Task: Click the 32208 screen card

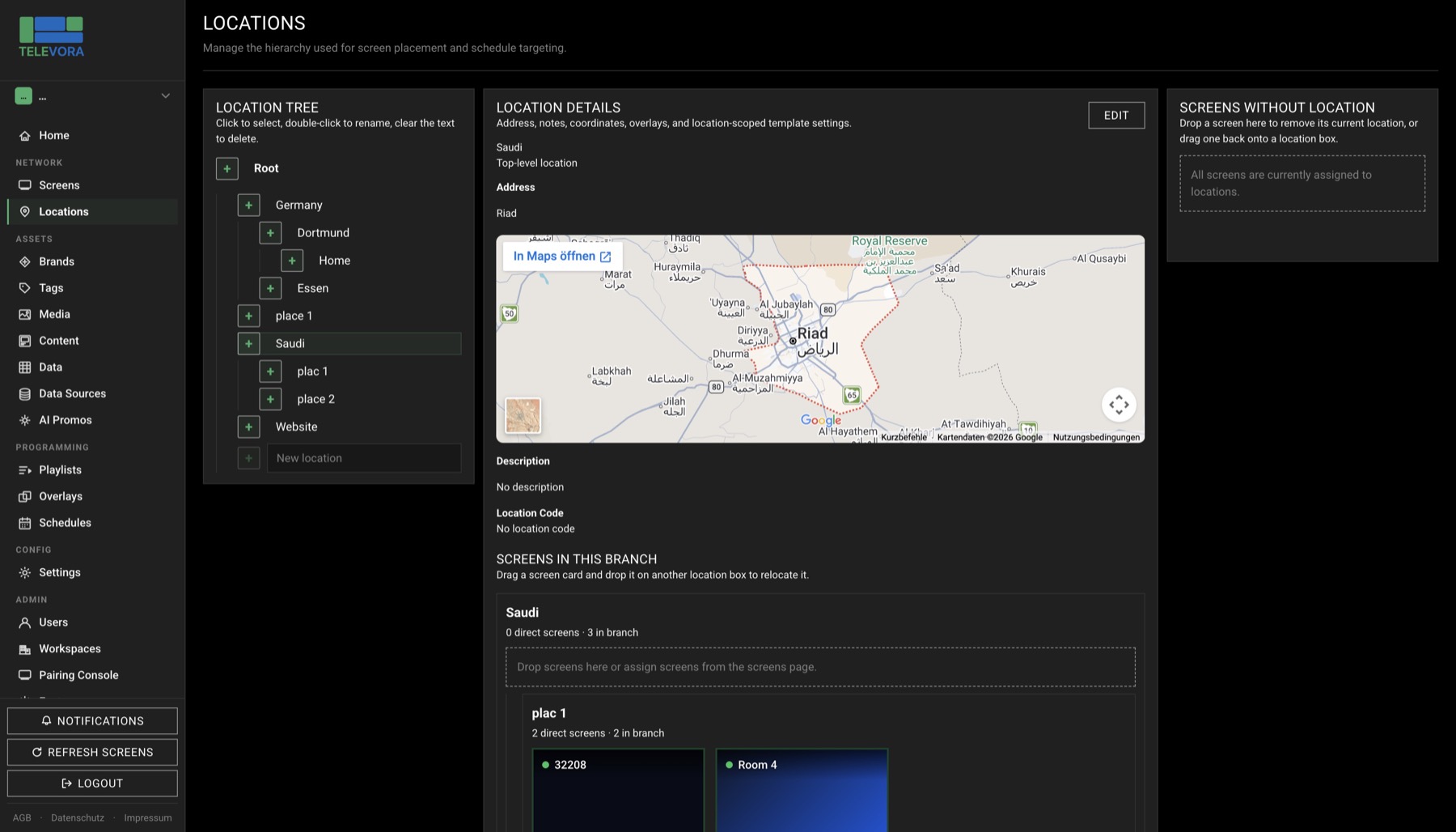Action: [618, 790]
